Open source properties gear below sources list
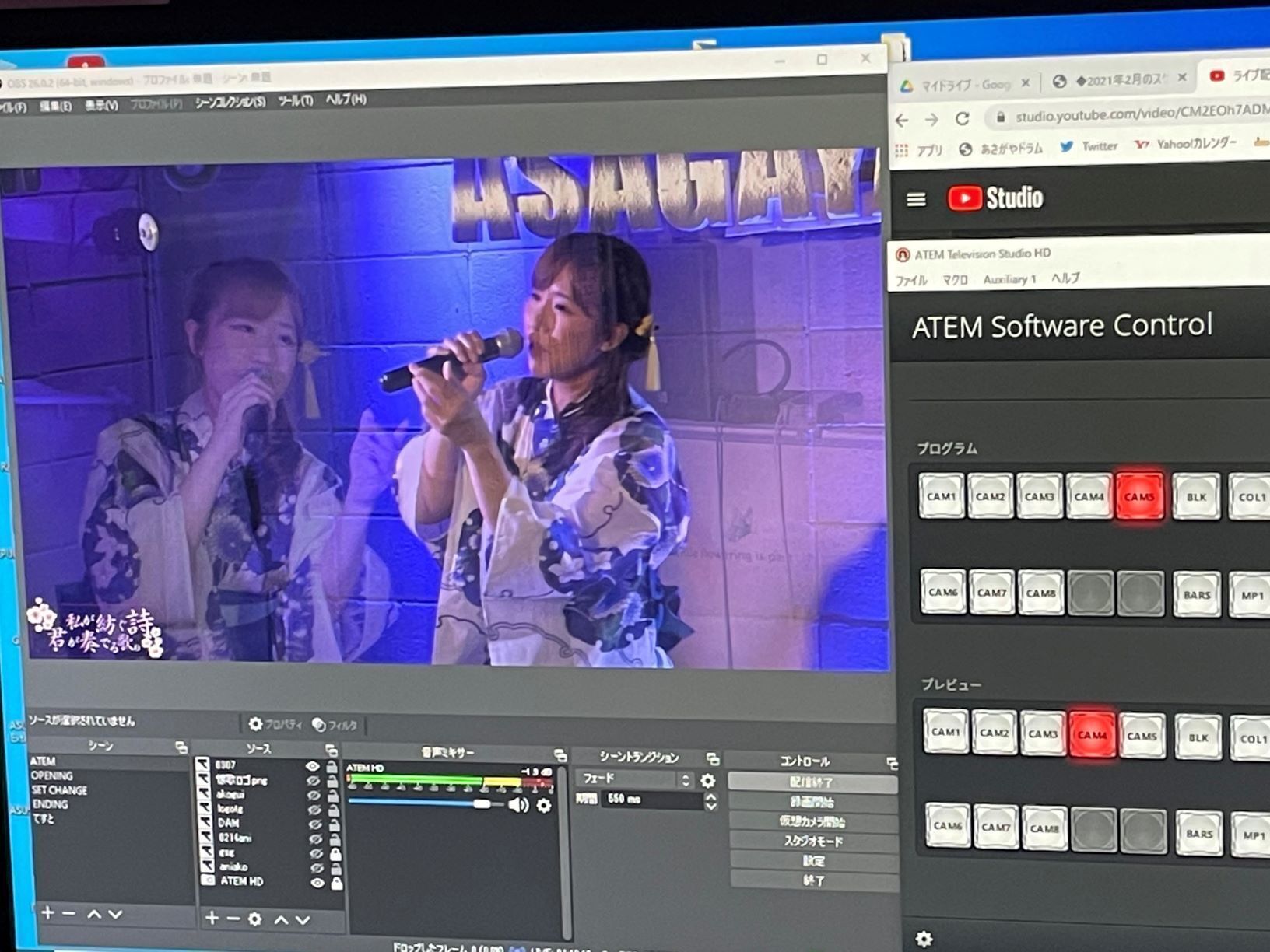 tap(254, 919)
